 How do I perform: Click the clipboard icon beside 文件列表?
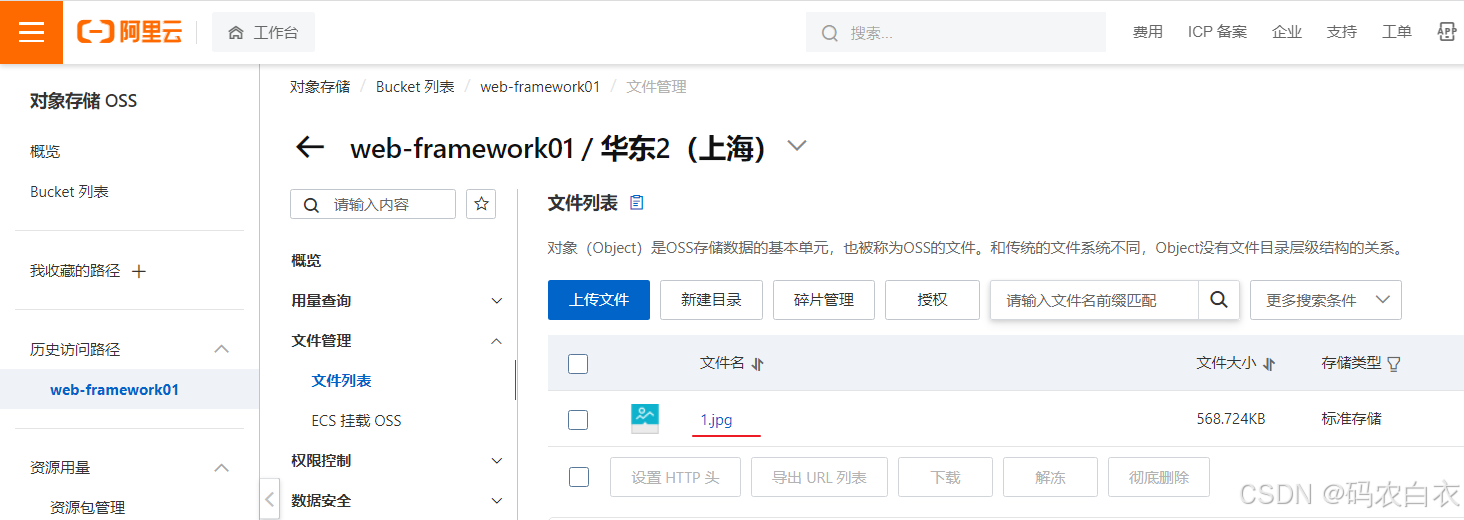(x=637, y=203)
